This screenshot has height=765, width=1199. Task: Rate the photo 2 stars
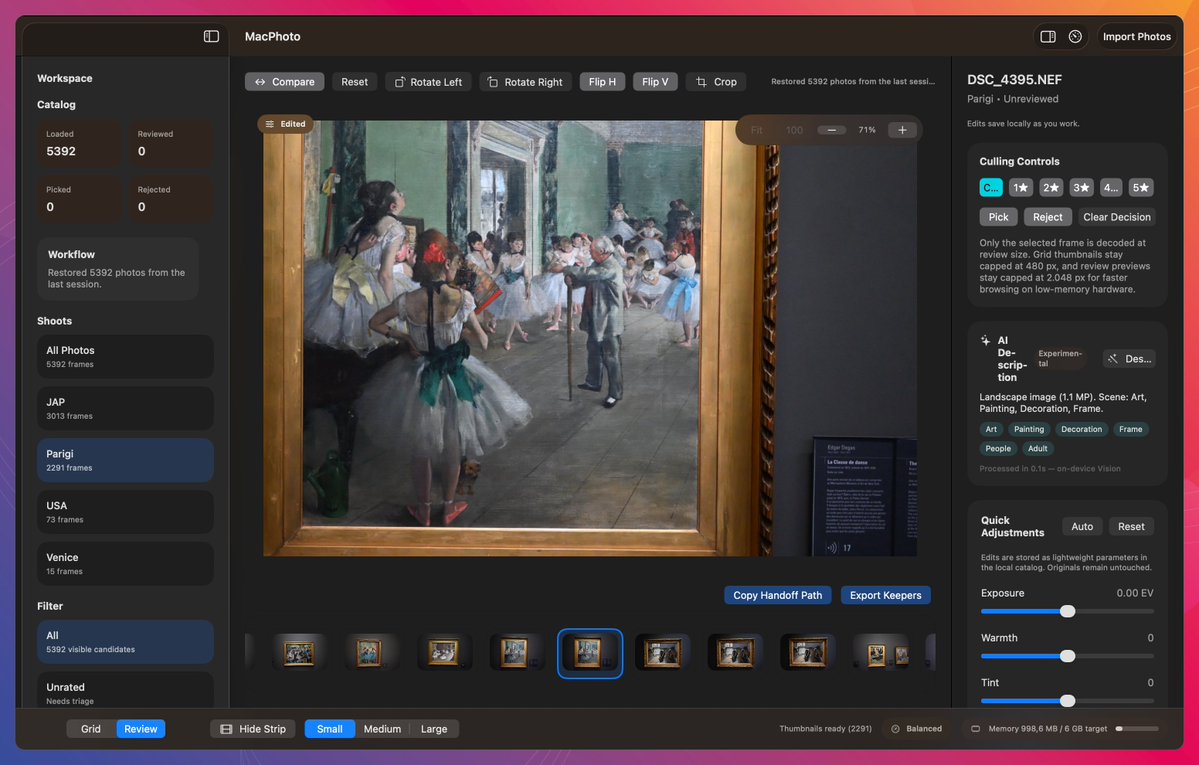[x=1051, y=187]
